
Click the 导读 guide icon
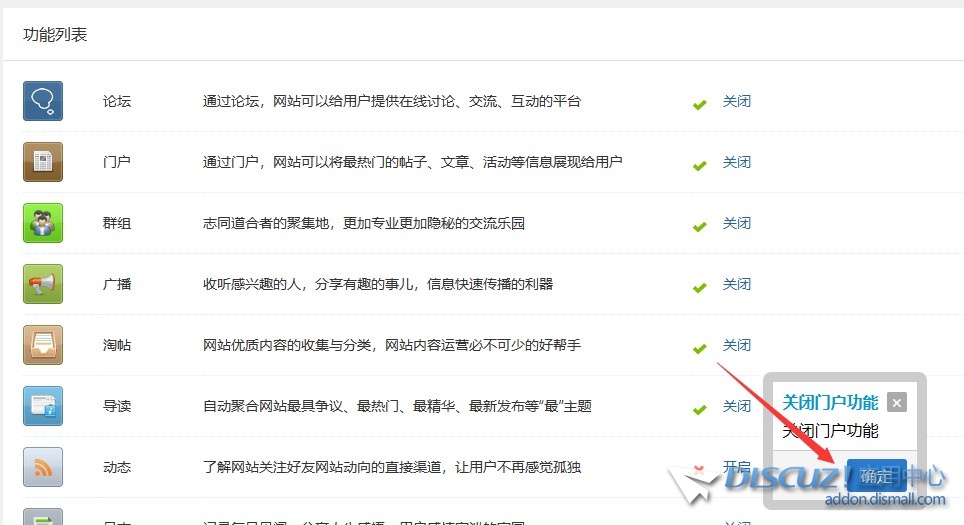coord(43,406)
